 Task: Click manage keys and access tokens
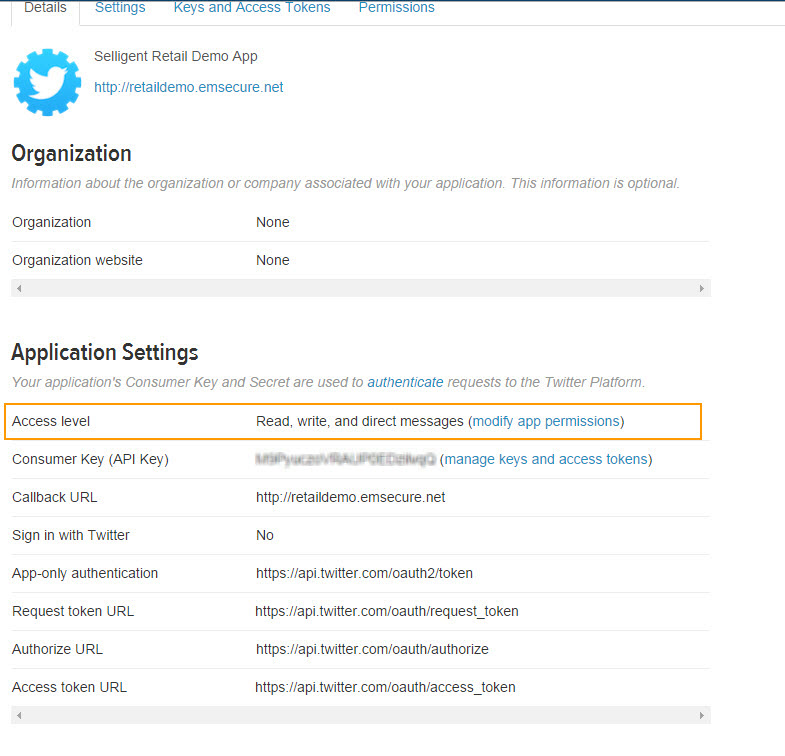[546, 459]
